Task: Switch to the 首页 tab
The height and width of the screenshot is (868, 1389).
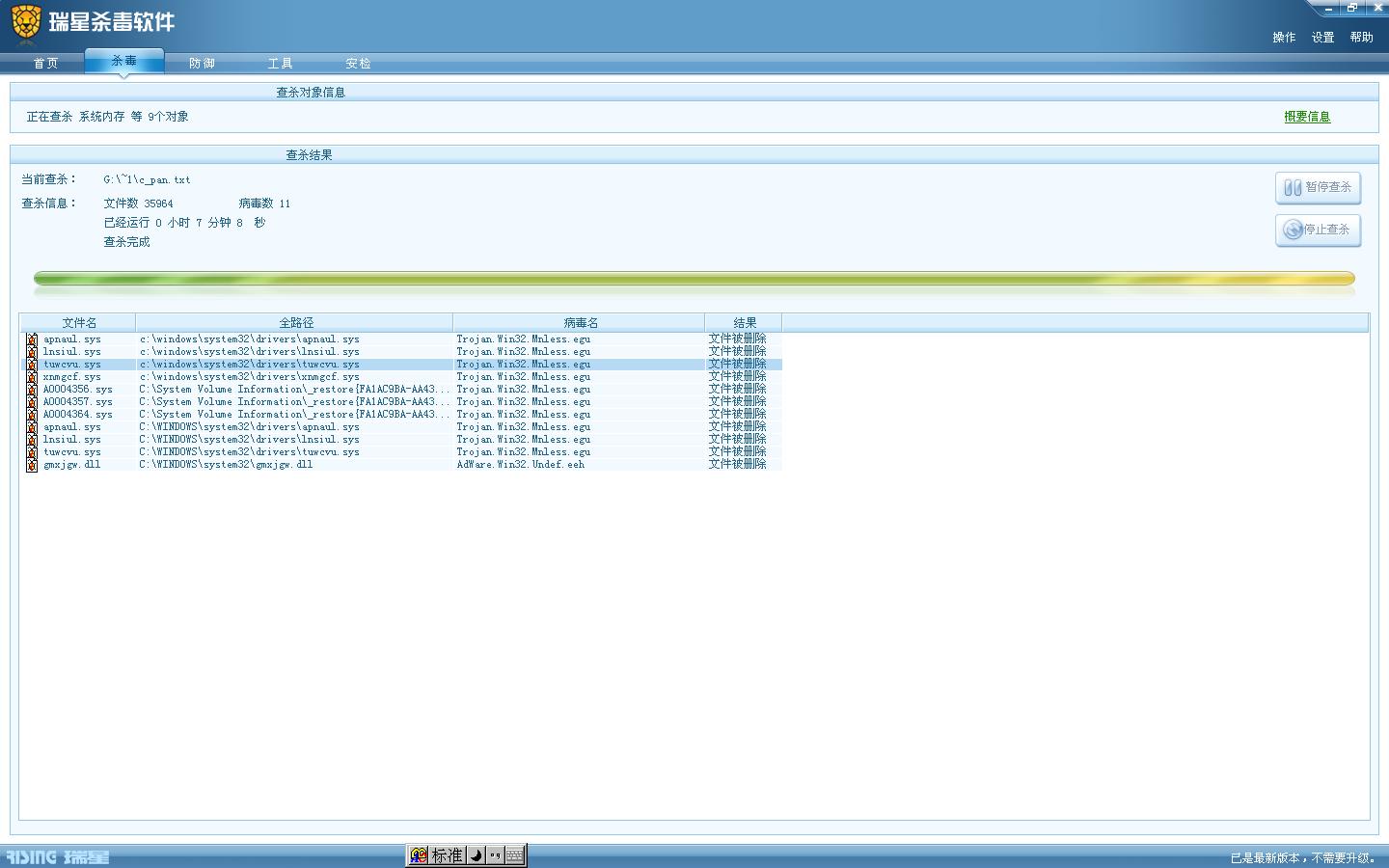Action: point(46,64)
